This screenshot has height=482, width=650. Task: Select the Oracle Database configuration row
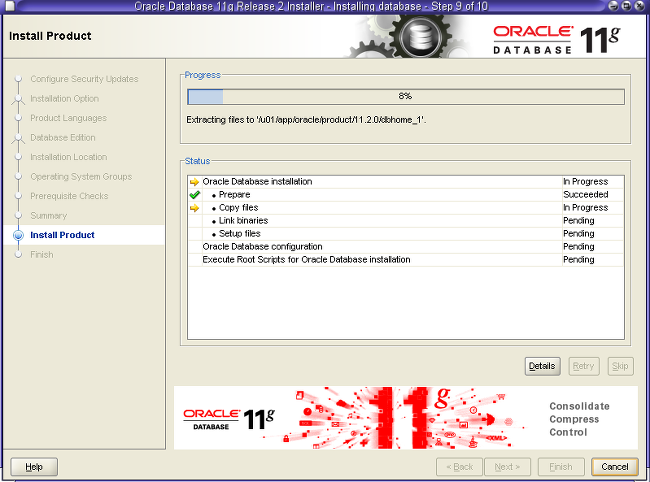click(405, 247)
